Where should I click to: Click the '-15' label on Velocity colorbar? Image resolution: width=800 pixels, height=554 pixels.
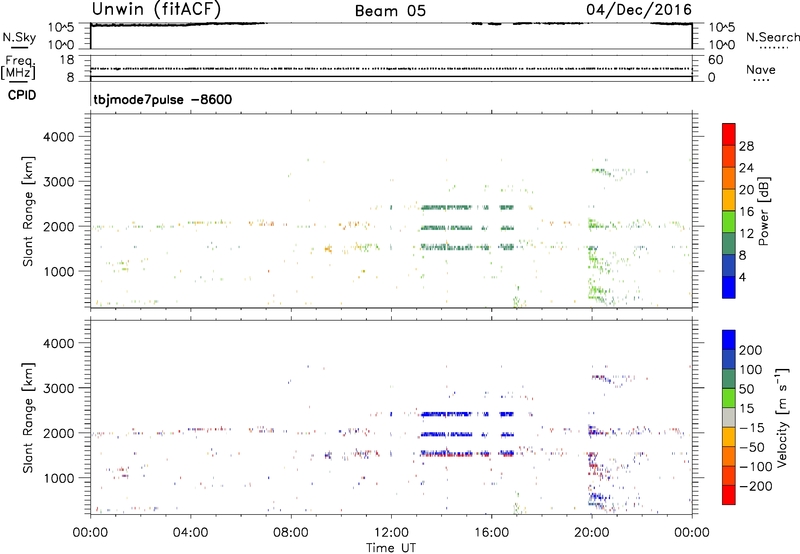pos(752,428)
